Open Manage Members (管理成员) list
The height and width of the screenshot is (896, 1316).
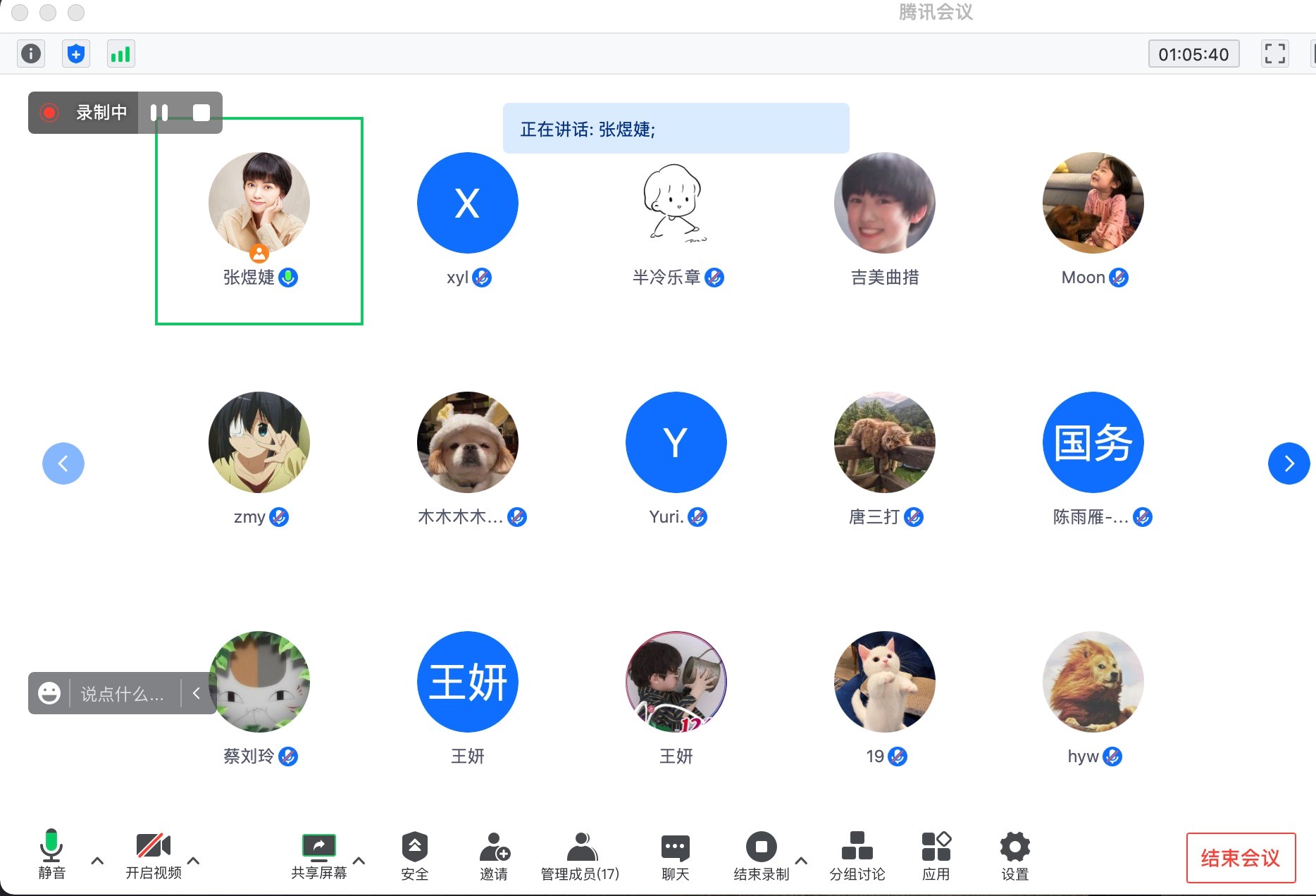point(580,855)
